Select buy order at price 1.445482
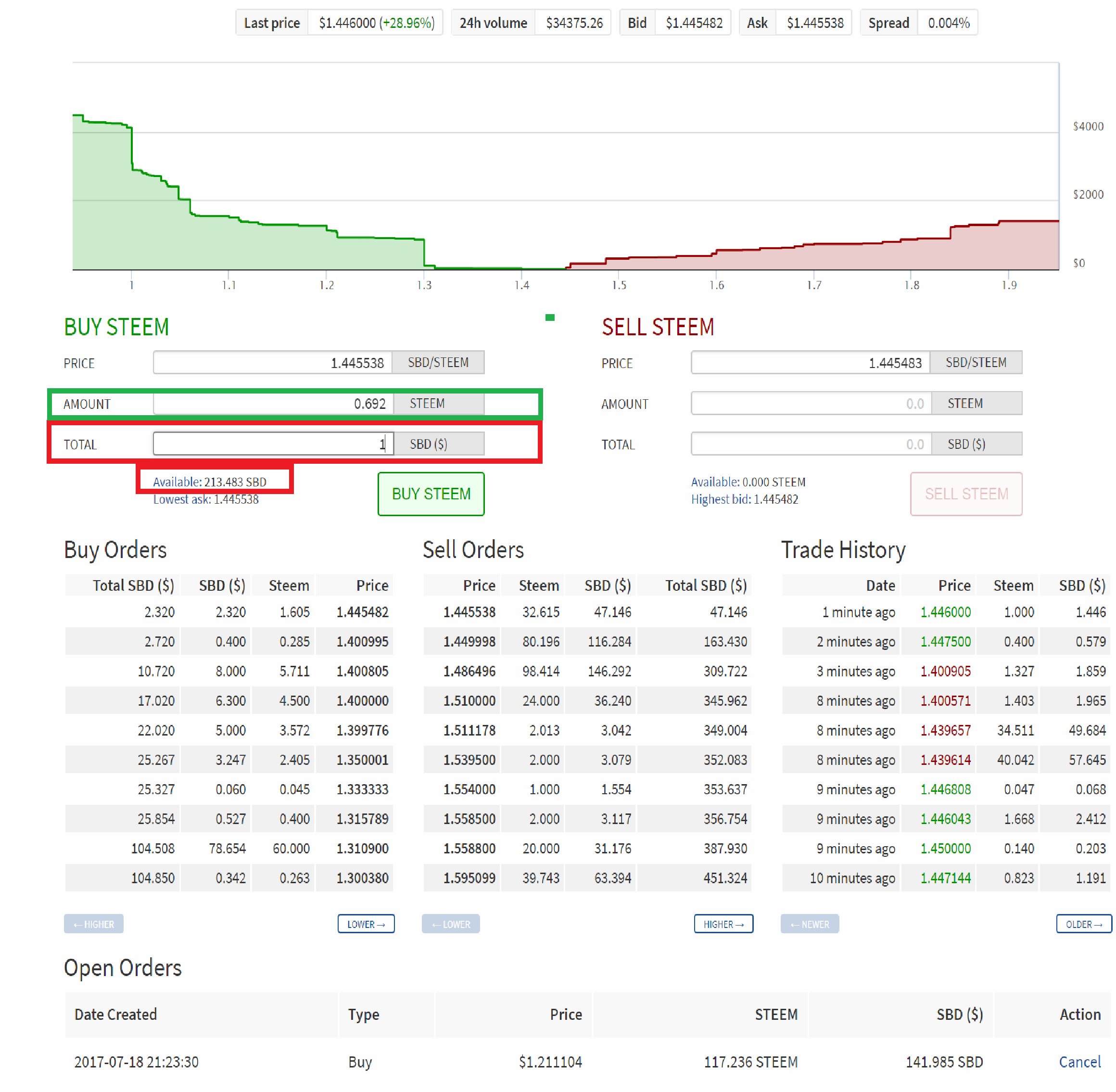1116x1092 pixels. (x=229, y=612)
